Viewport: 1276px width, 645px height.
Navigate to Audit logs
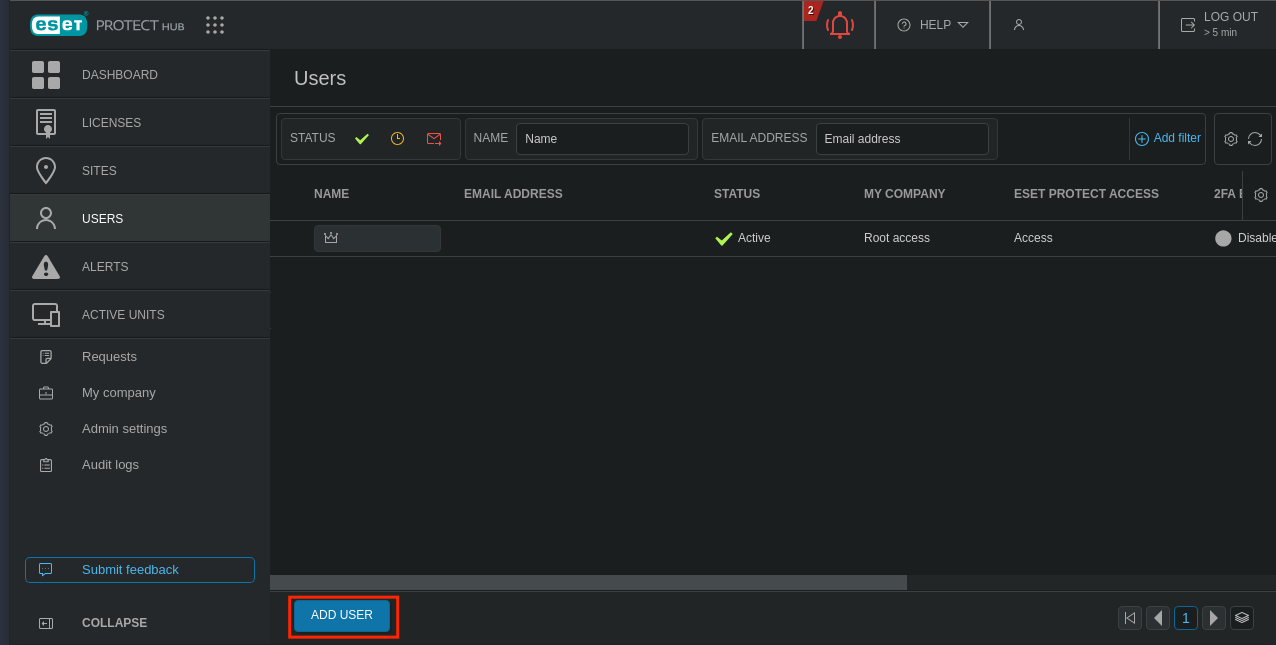[x=110, y=465]
